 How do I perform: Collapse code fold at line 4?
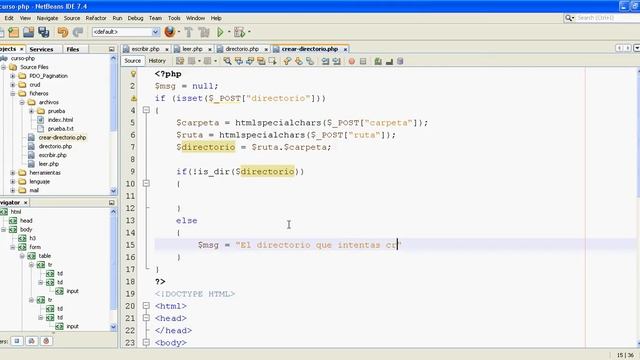146,110
